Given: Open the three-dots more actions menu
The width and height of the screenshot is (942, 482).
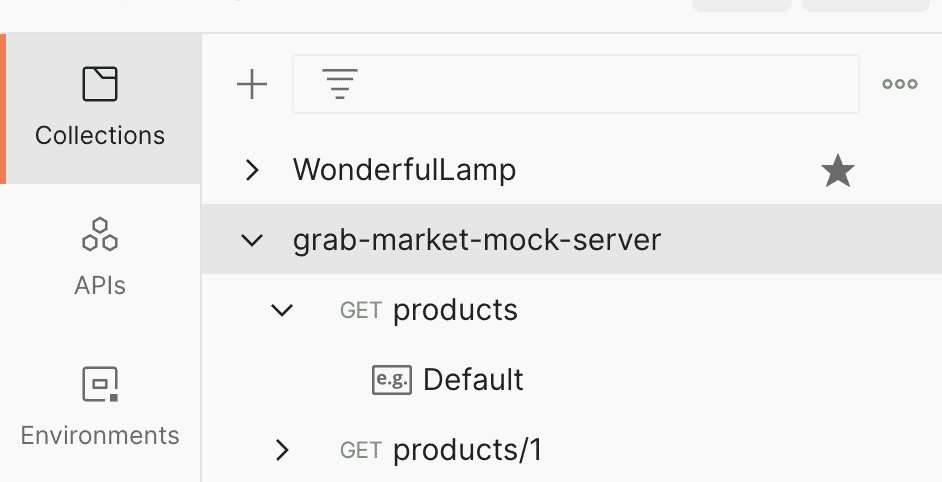Looking at the screenshot, I should 899,84.
